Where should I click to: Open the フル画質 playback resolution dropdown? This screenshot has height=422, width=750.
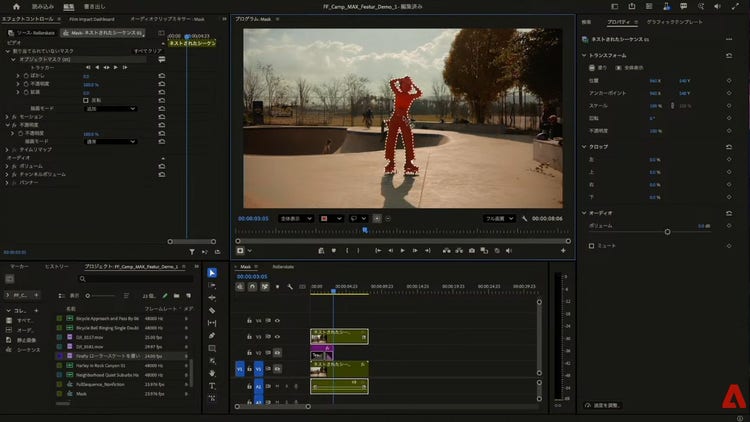(x=499, y=217)
